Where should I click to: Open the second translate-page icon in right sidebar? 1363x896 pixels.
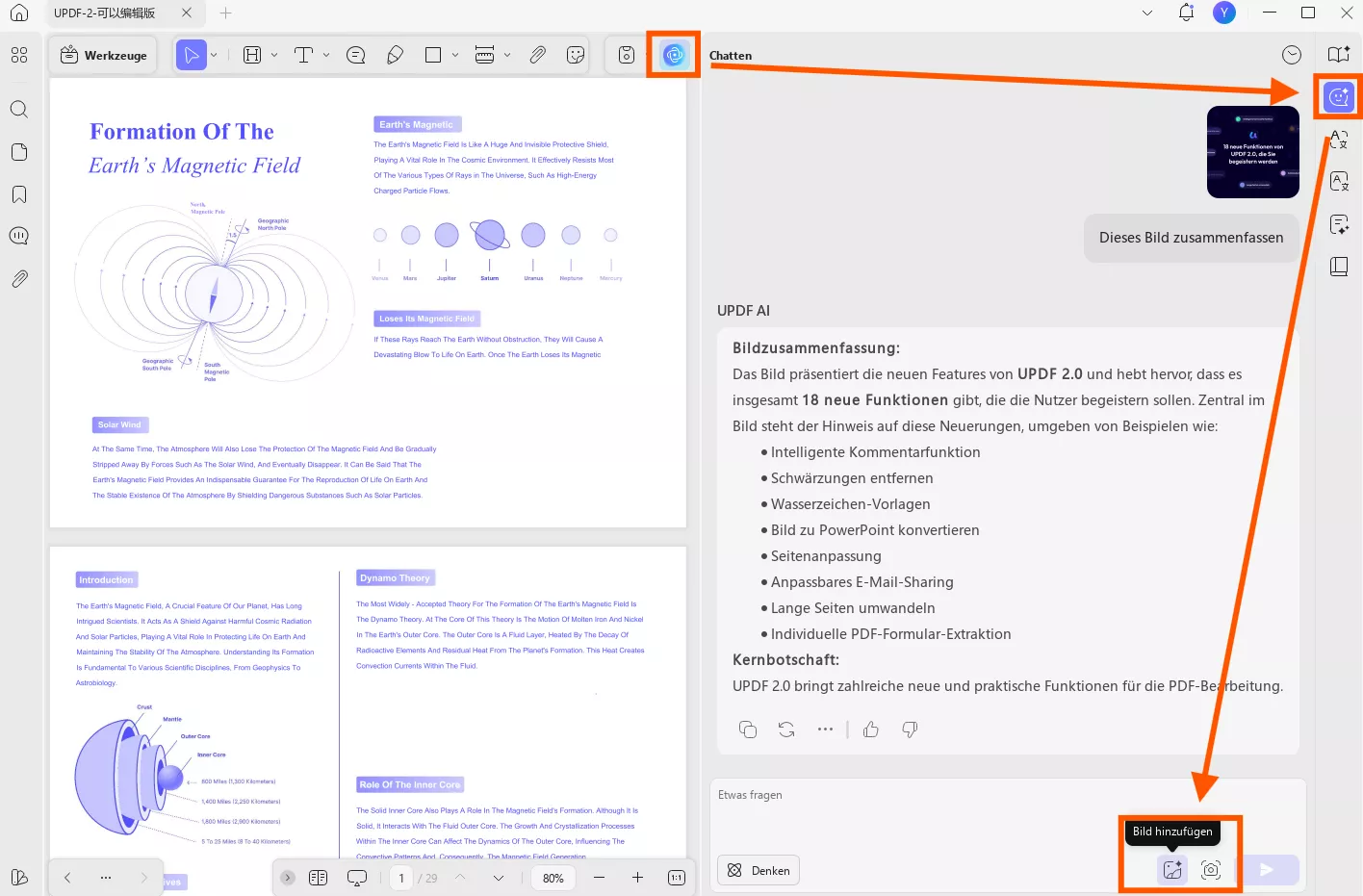(x=1339, y=182)
